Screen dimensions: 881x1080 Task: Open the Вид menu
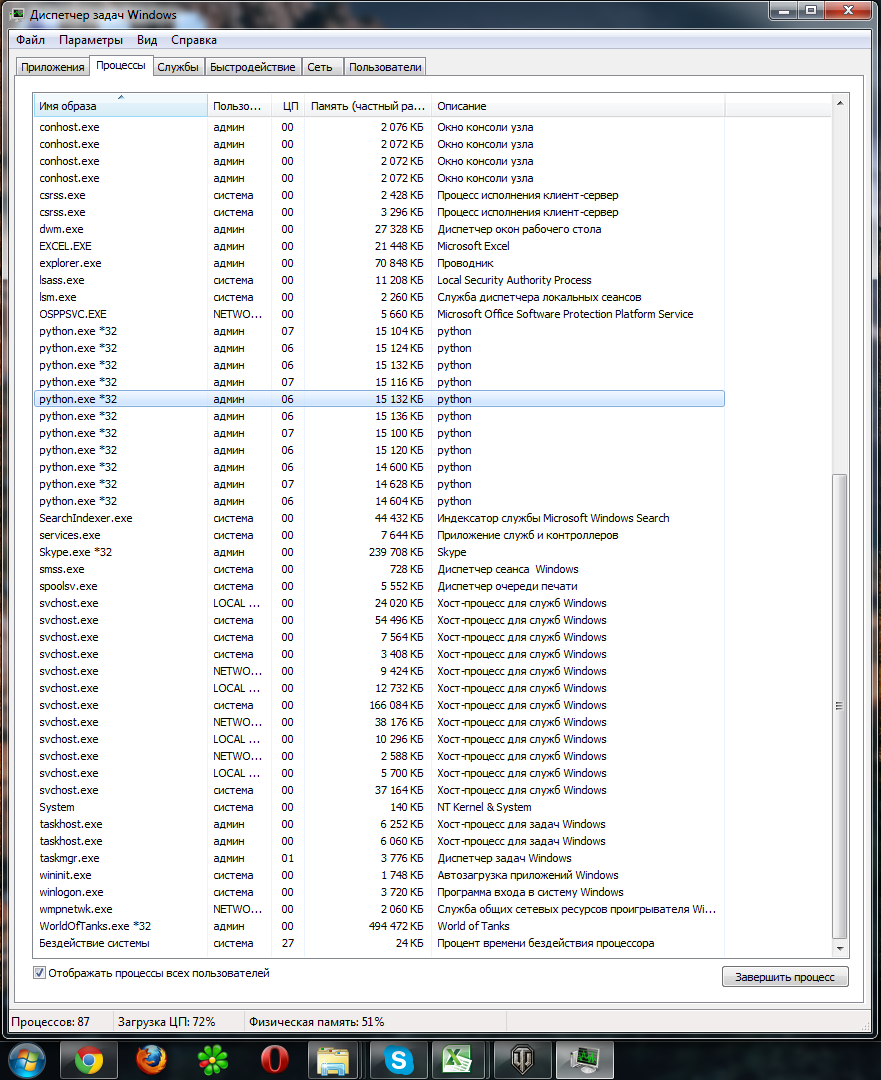(147, 40)
